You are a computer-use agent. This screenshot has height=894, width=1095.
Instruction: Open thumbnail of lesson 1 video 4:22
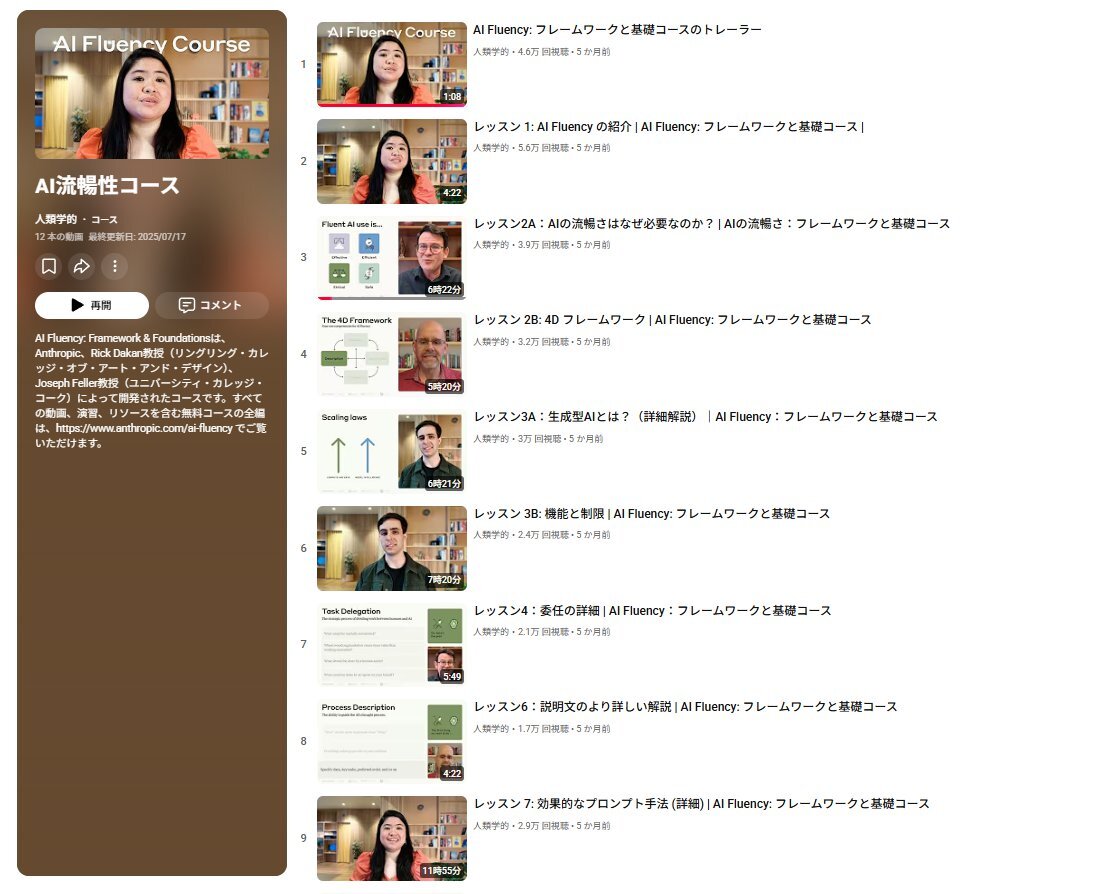click(391, 161)
